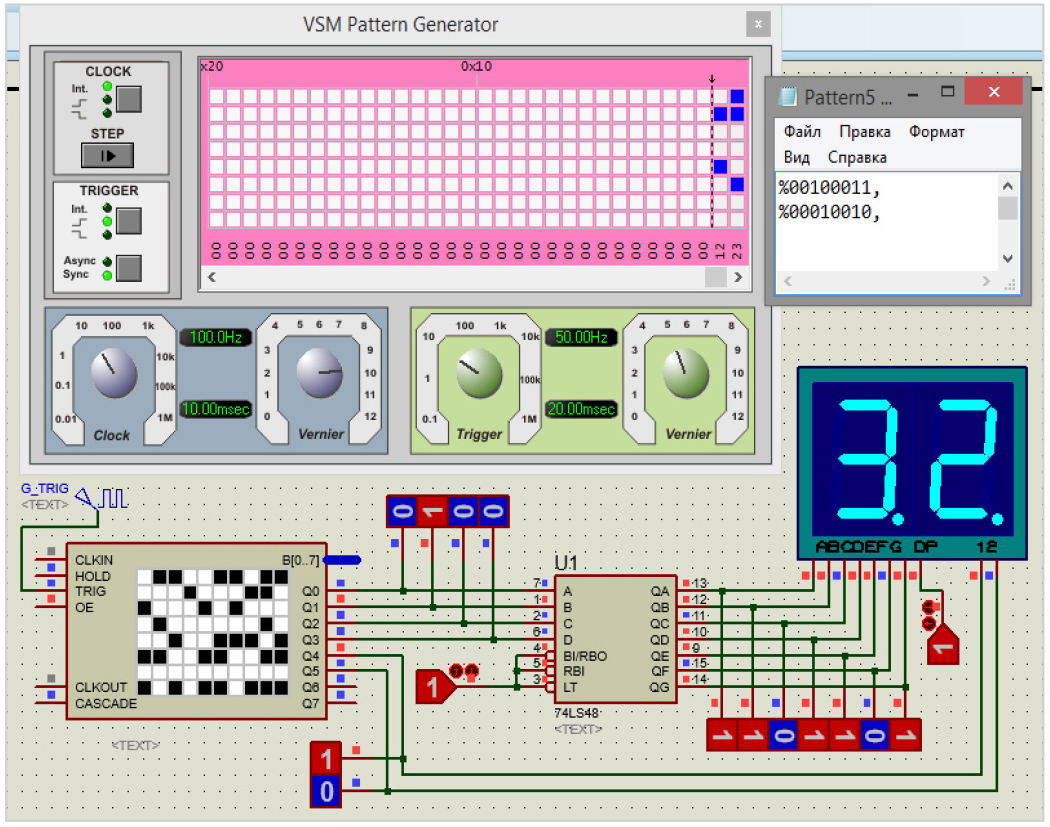
Task: Toggle second-row blue cell in column 23
Action: click(737, 114)
